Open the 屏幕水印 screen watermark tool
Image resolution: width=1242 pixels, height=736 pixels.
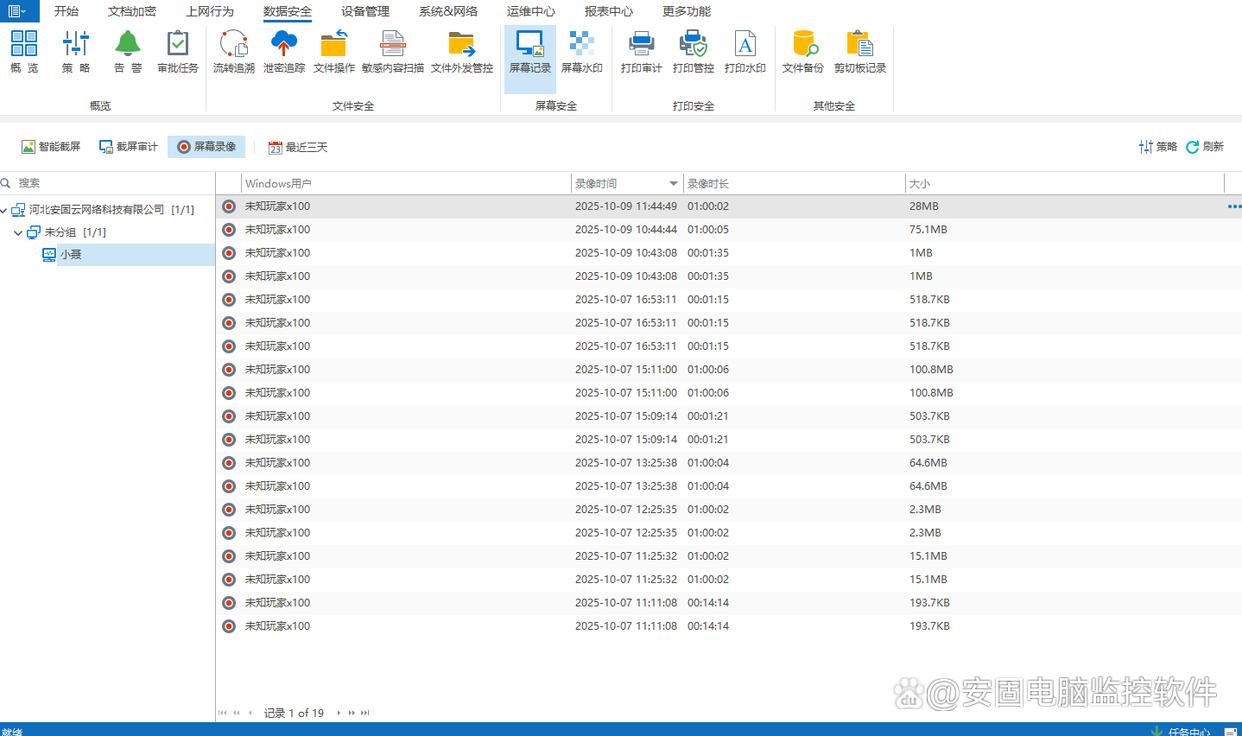coord(581,52)
